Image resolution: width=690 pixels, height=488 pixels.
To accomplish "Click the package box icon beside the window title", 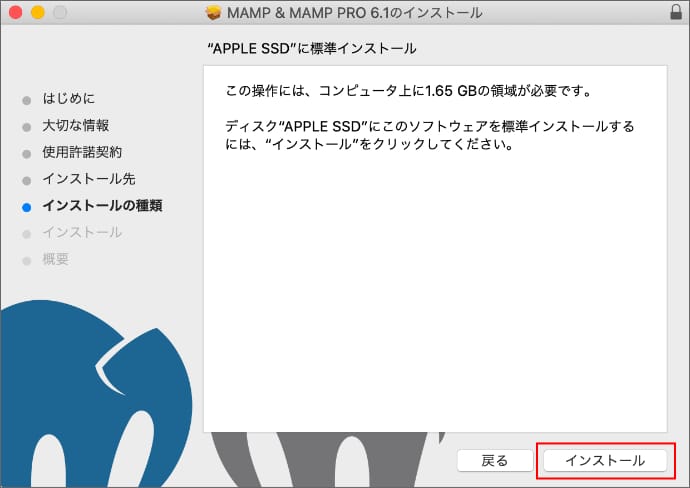I will [x=212, y=13].
